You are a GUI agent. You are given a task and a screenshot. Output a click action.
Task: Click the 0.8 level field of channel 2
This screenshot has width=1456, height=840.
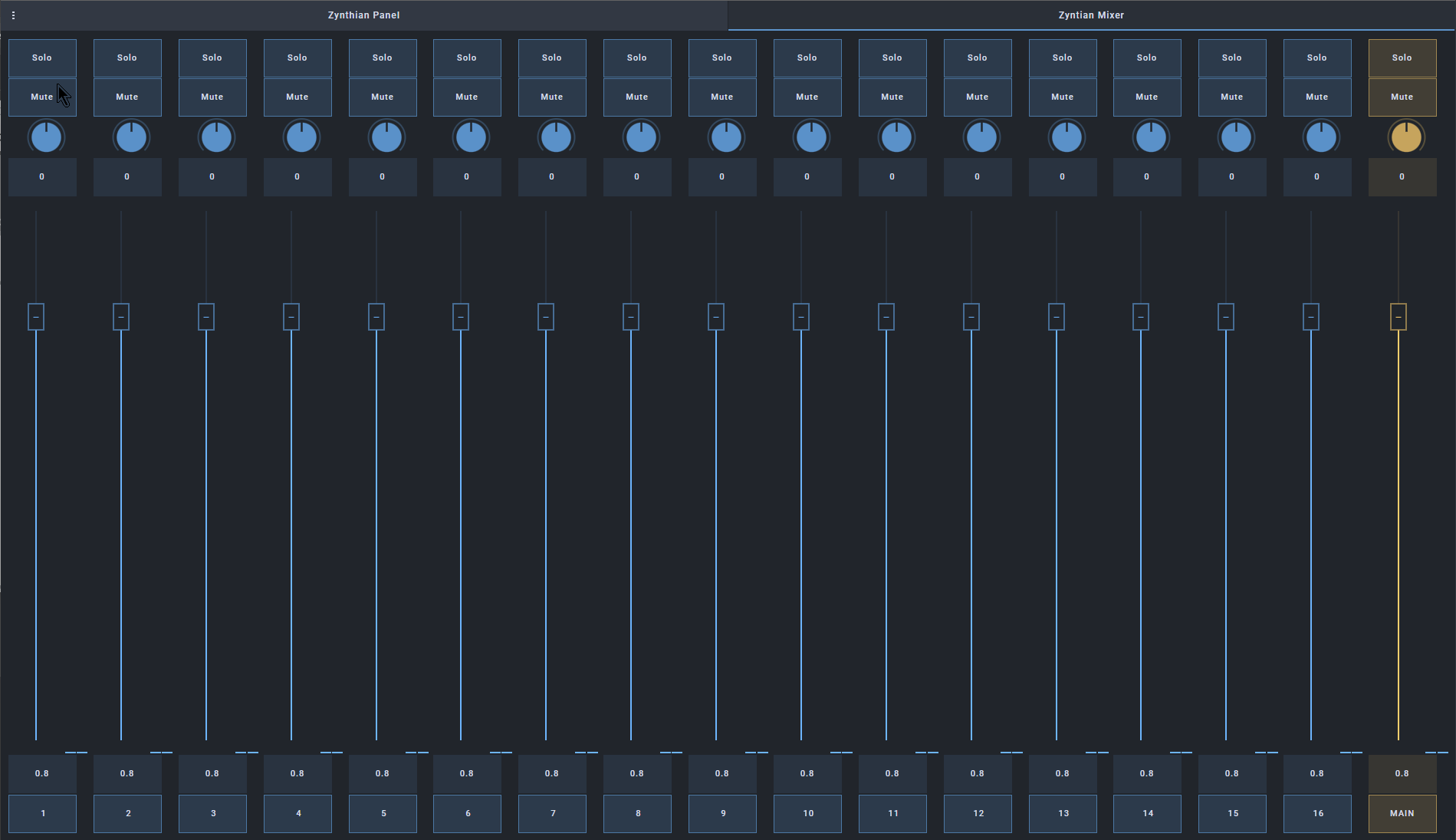127,774
